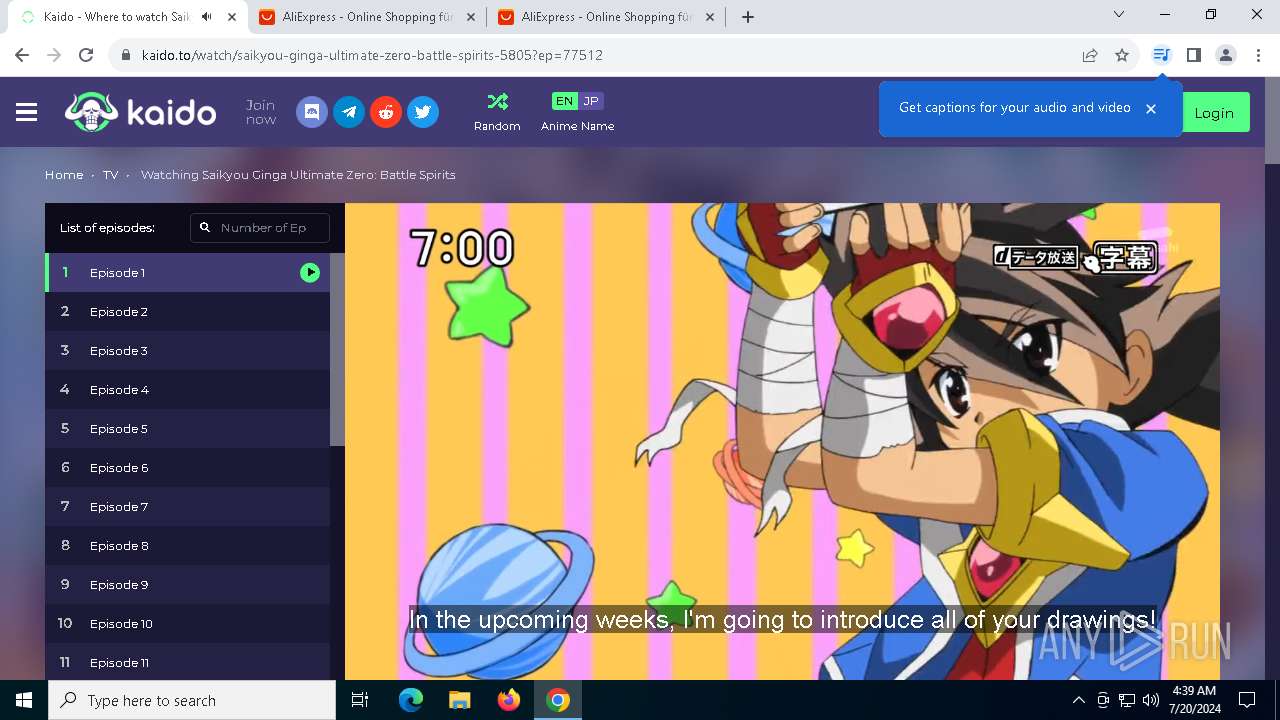Viewport: 1280px width, 720px height.
Task: Launch Firefox from taskbar
Action: (x=509, y=700)
